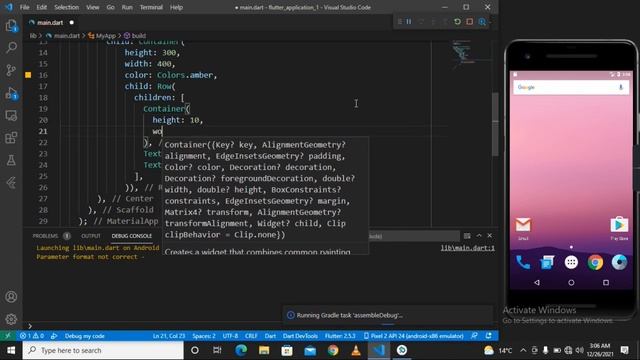Click Debug my code in status bar

click(x=84, y=336)
